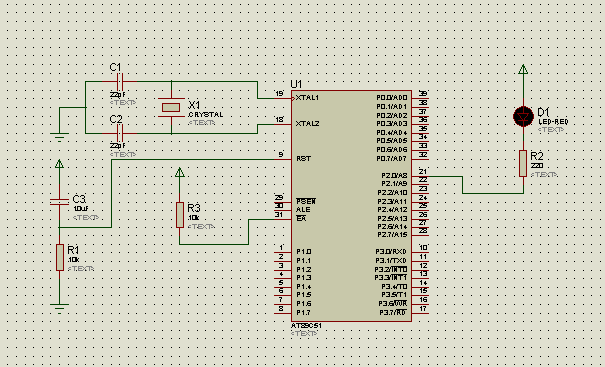Click the power terminal above R3
Screen dimensions: 605x367
click(179, 172)
